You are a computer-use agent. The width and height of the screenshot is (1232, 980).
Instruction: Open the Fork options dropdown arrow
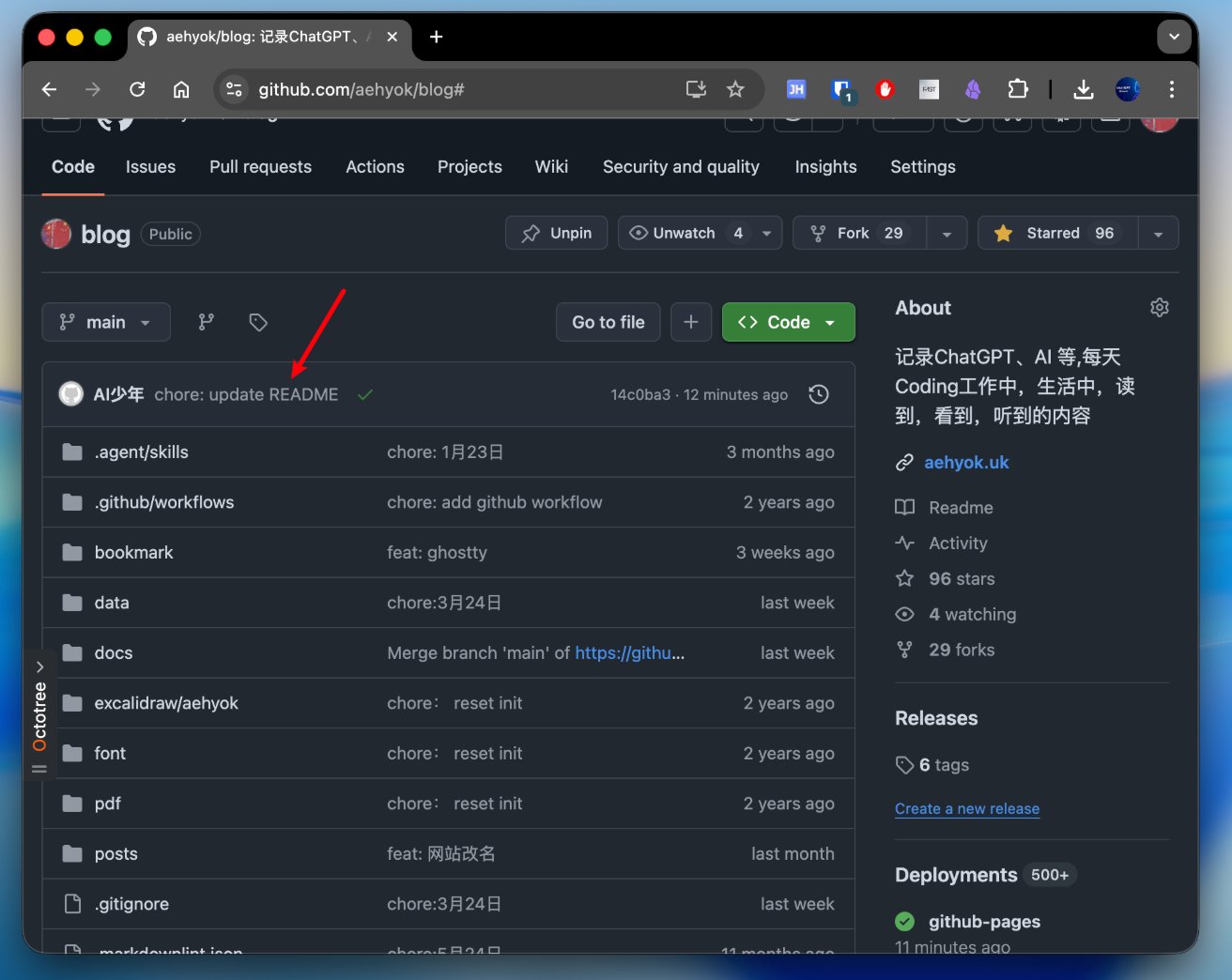pos(947,233)
